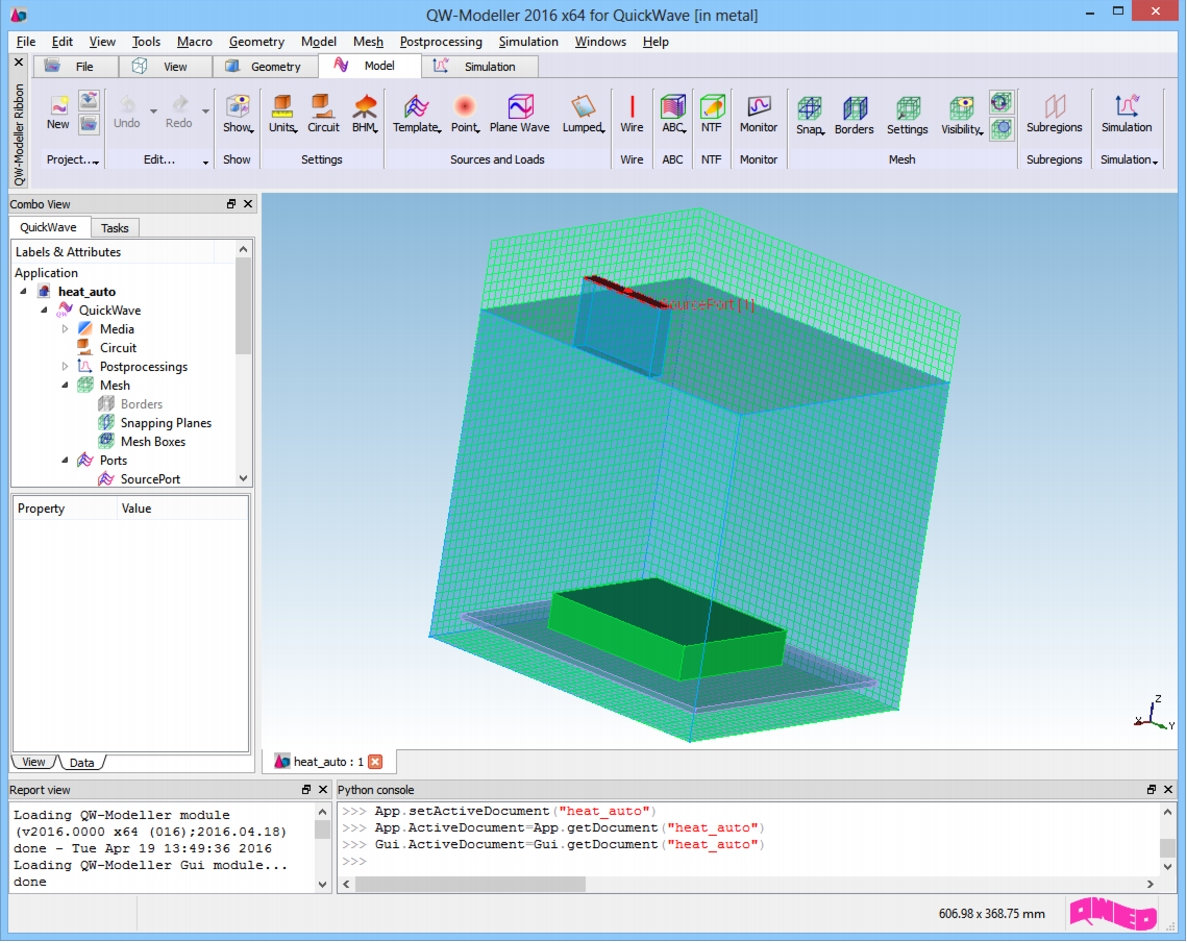Open the Redo history dropdown arrow
The width and height of the screenshot is (1187, 943).
[206, 112]
